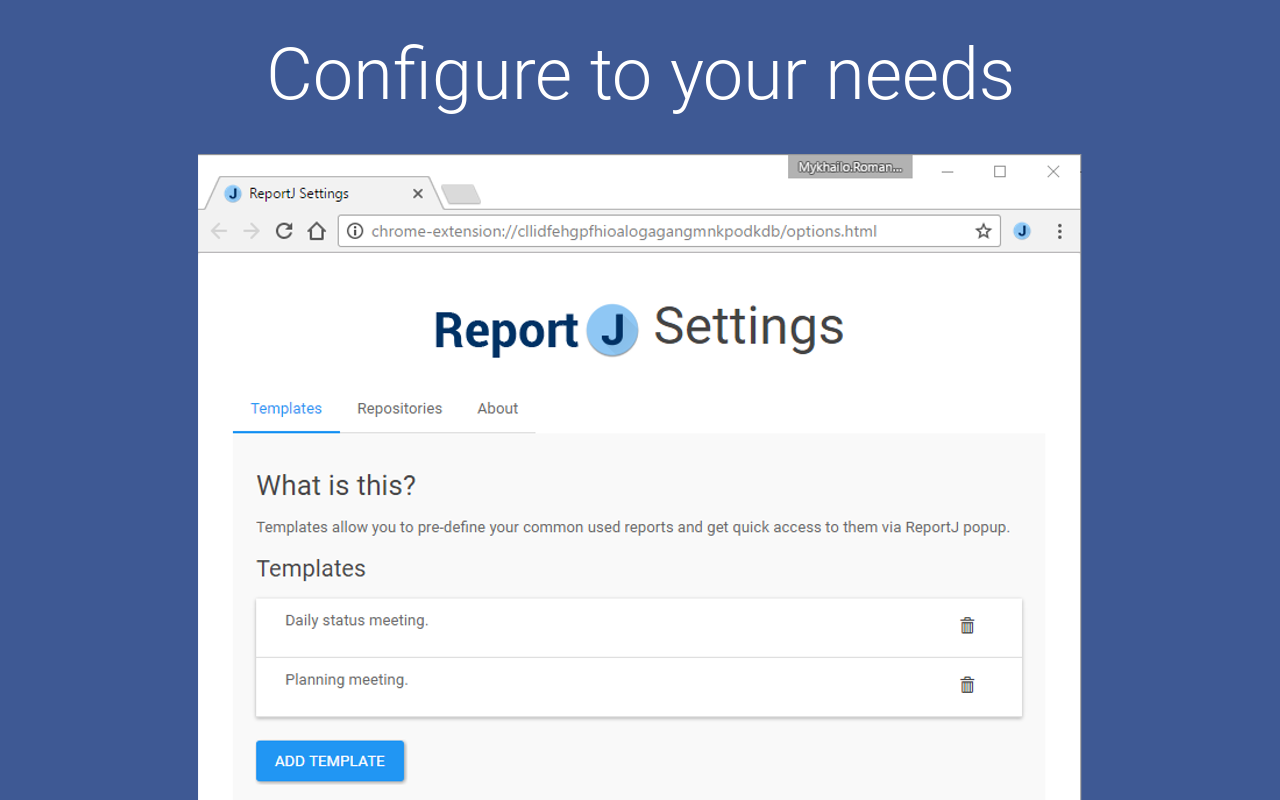Click the back navigation arrow
The image size is (1280, 800).
(219, 231)
